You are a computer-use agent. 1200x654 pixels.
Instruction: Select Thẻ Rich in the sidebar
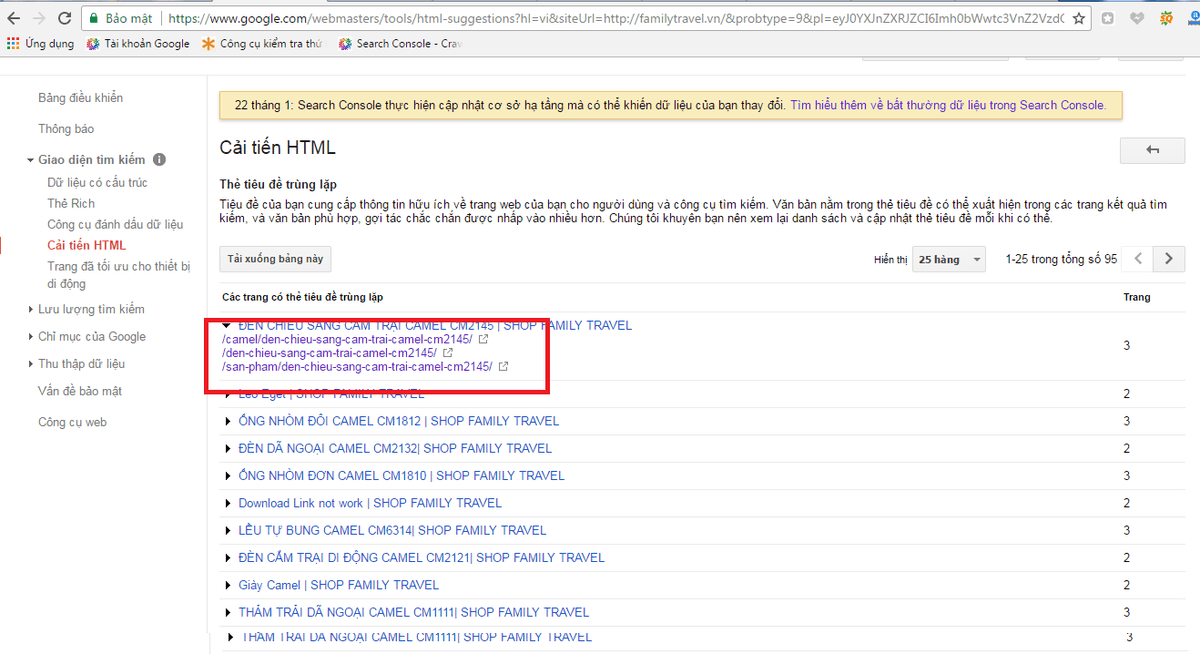click(x=71, y=204)
